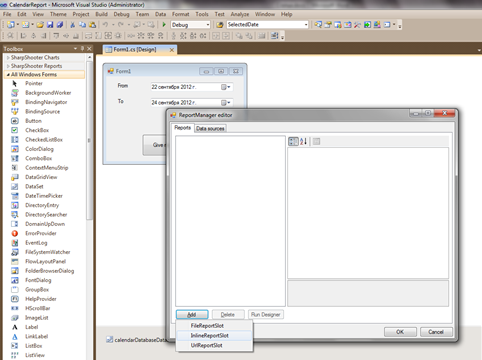Click the Align Lefts layout icon
This screenshot has height=360, width=482.
point(23,36)
